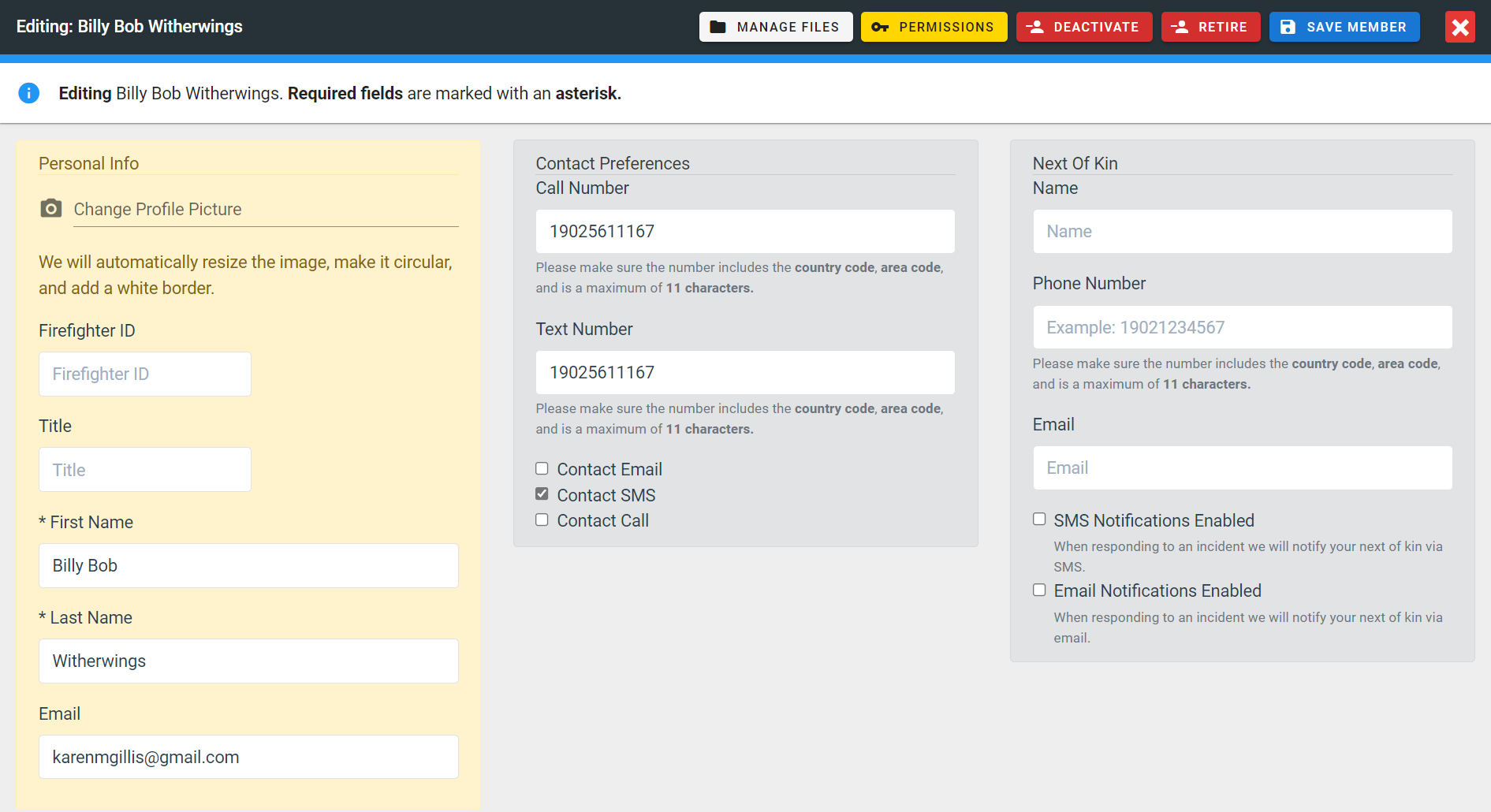Enable the Contact Email checkbox
Screen dimensions: 1491x812
(542, 468)
